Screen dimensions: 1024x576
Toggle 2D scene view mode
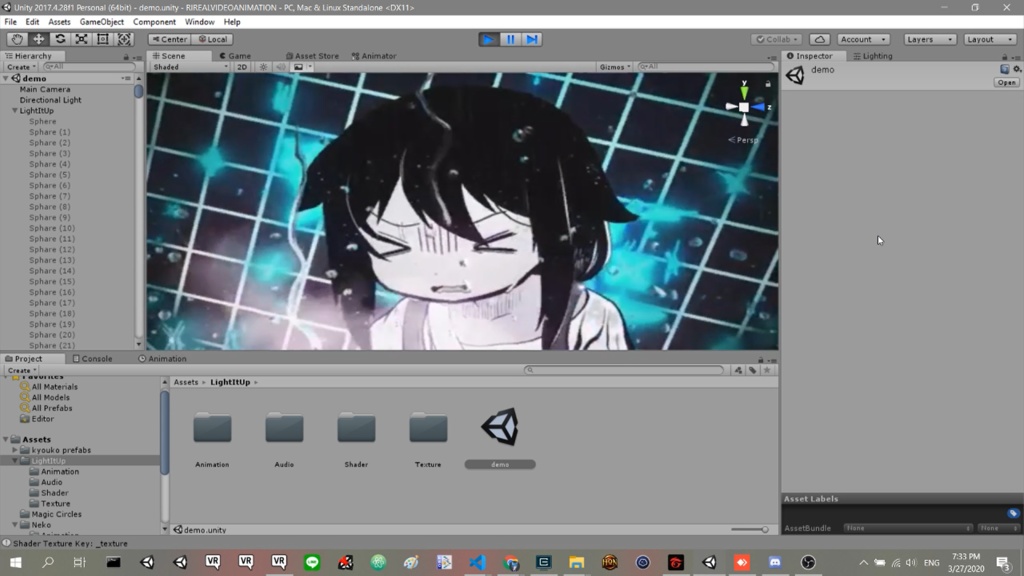242,67
